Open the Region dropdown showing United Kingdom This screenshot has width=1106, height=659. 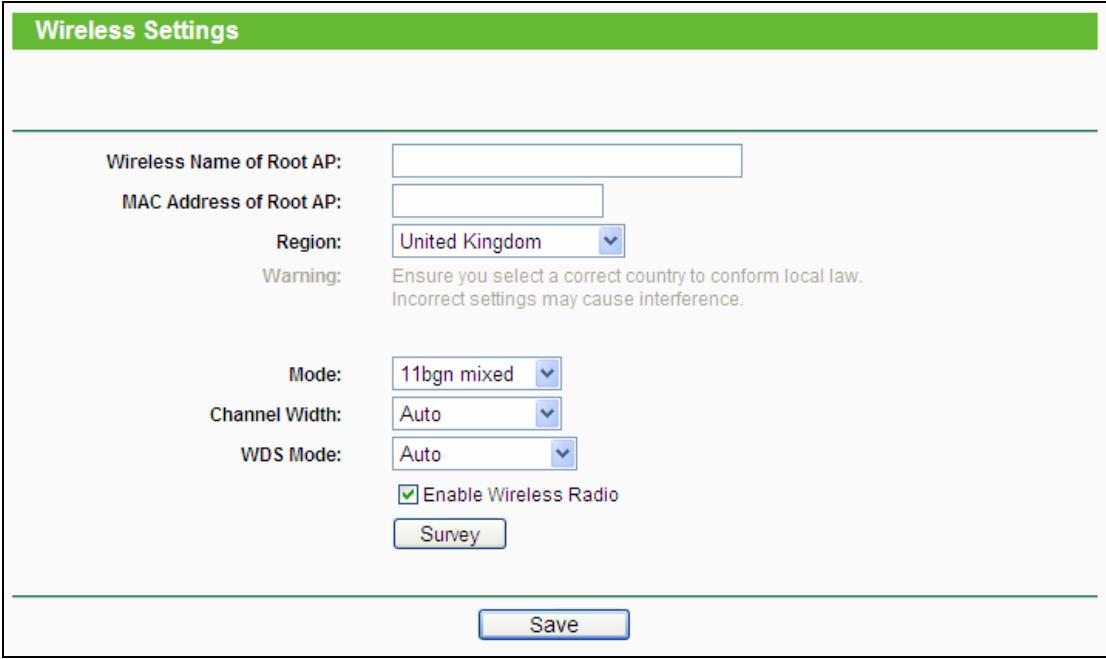click(x=508, y=241)
